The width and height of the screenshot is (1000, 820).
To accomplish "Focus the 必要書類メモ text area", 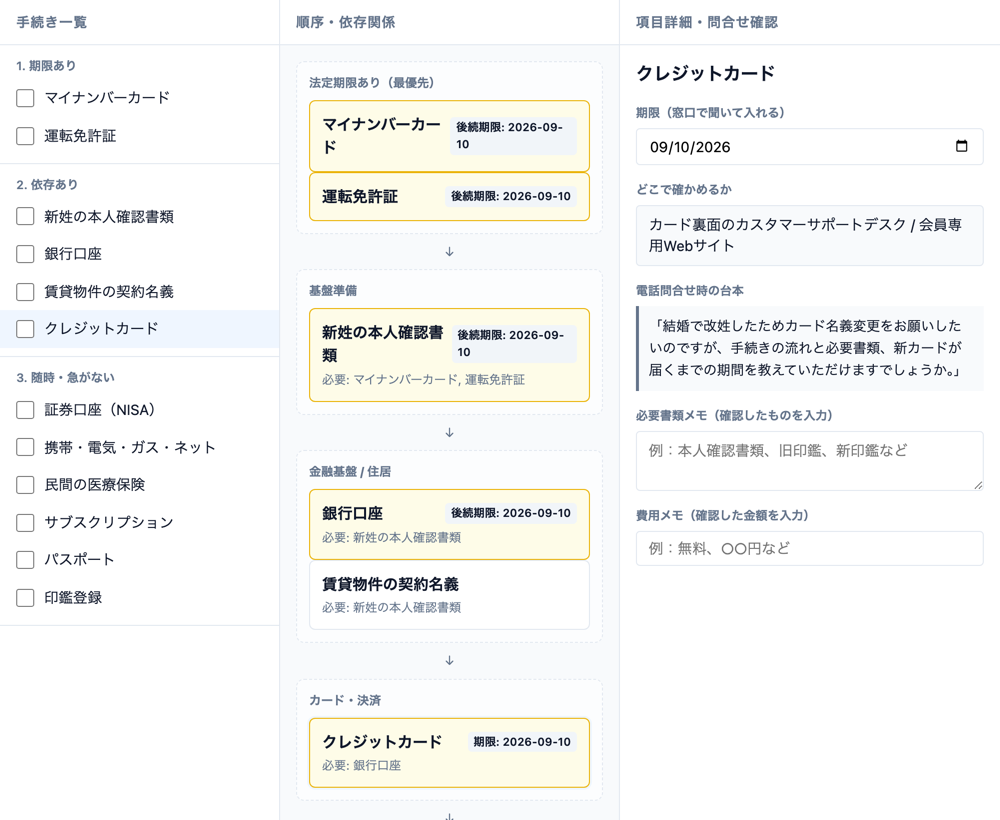I will pyautogui.click(x=809, y=461).
